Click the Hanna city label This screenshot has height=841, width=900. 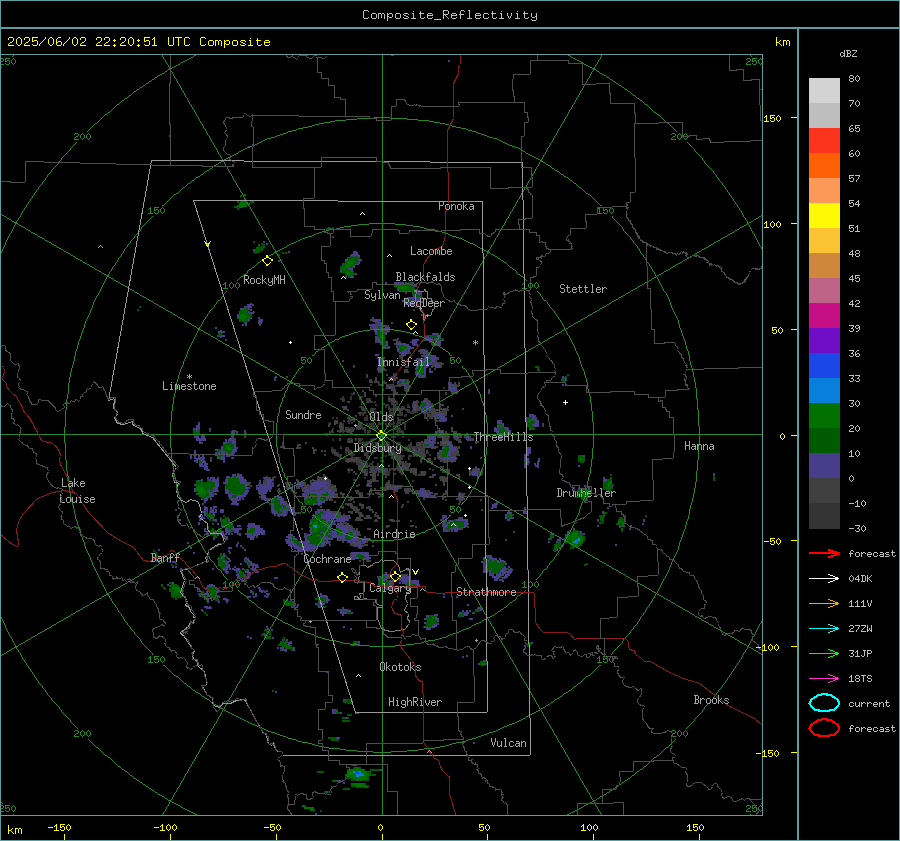click(699, 446)
